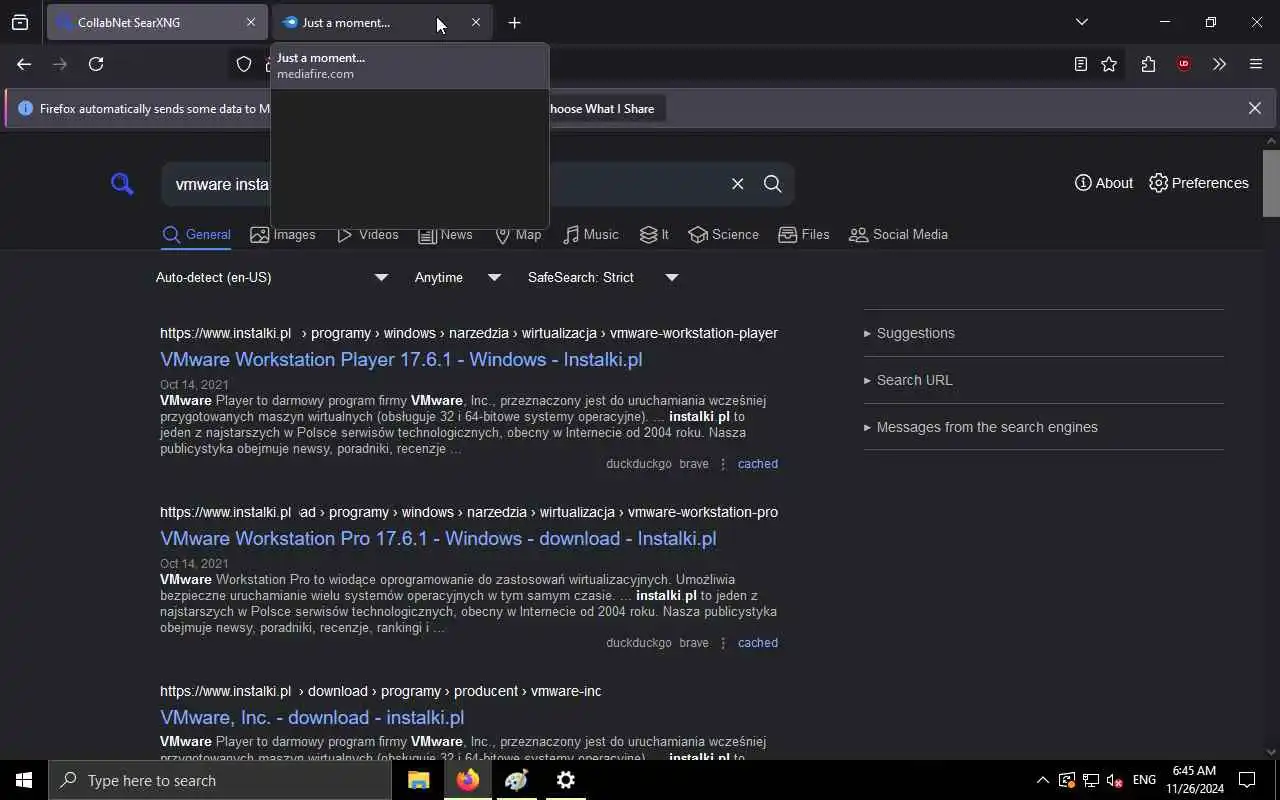Select the Videos category tab

click(368, 235)
